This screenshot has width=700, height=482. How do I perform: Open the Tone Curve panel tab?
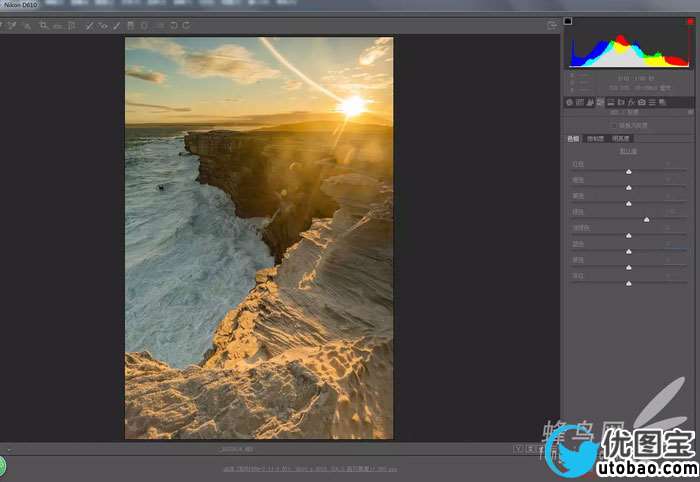(x=580, y=102)
